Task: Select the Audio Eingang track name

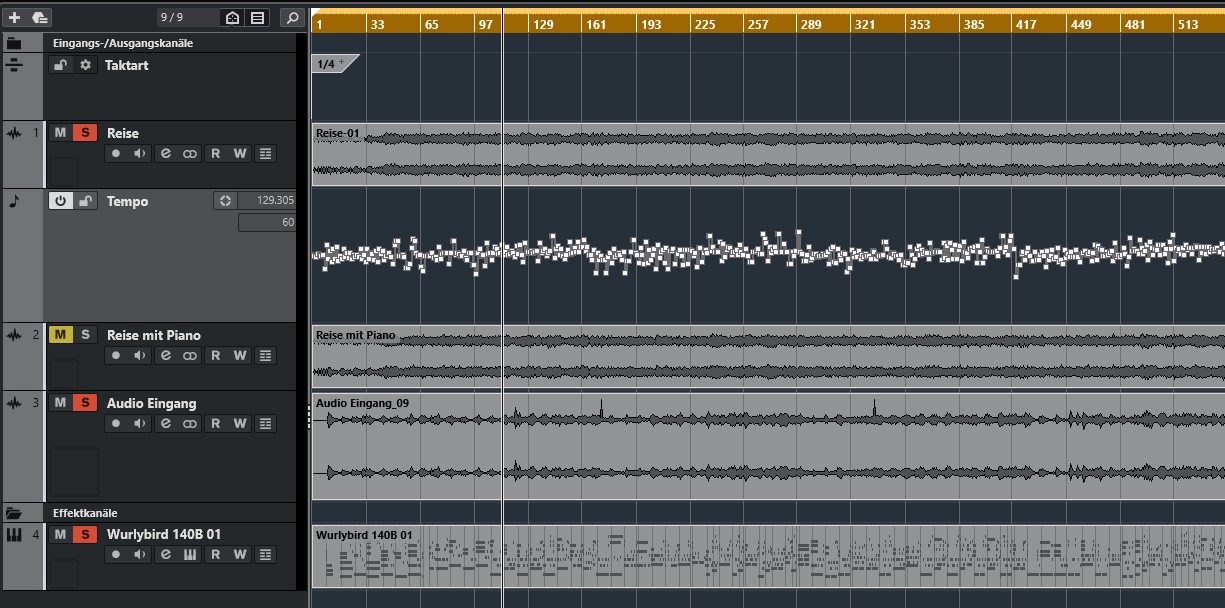Action: [152, 403]
